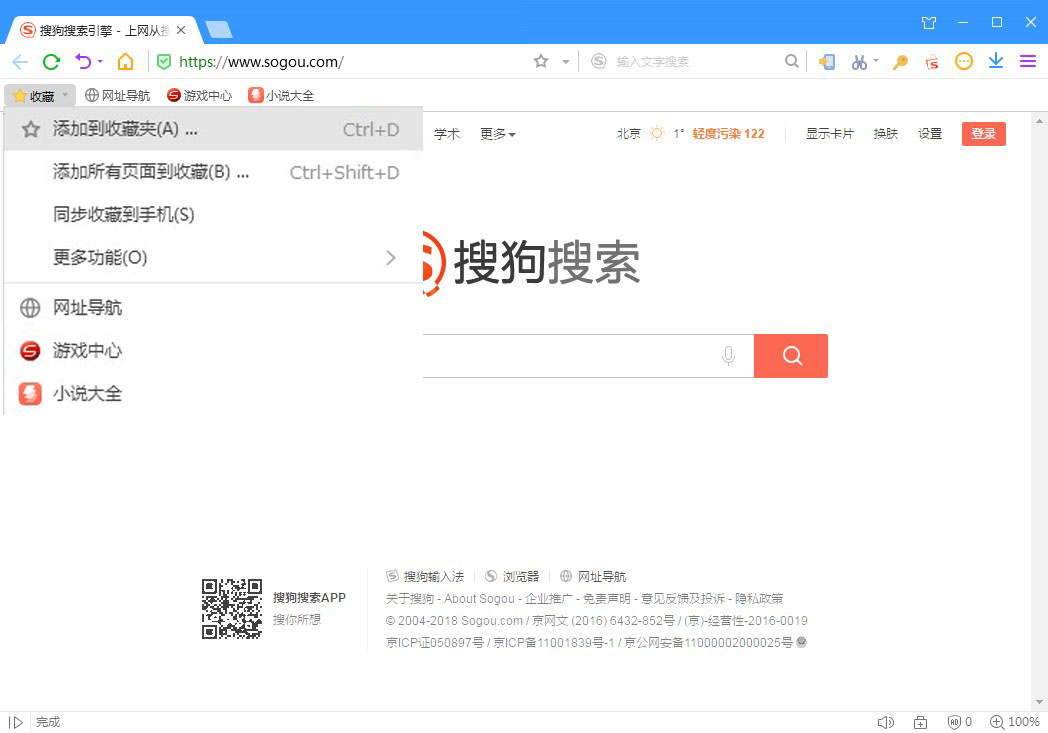Open 意见反馈及投诉 footer link
Image resolution: width=1048 pixels, height=733 pixels.
tap(683, 599)
